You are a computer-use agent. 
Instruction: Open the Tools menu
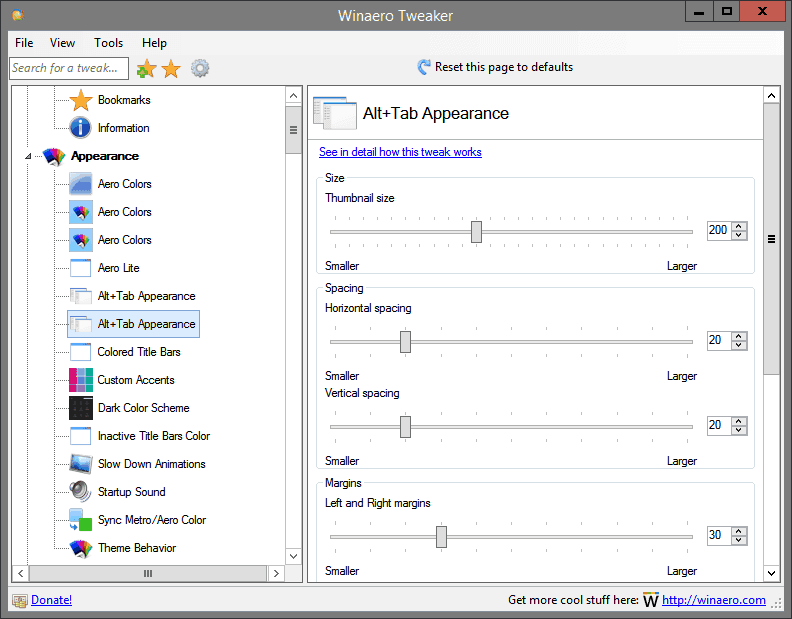click(x=109, y=43)
